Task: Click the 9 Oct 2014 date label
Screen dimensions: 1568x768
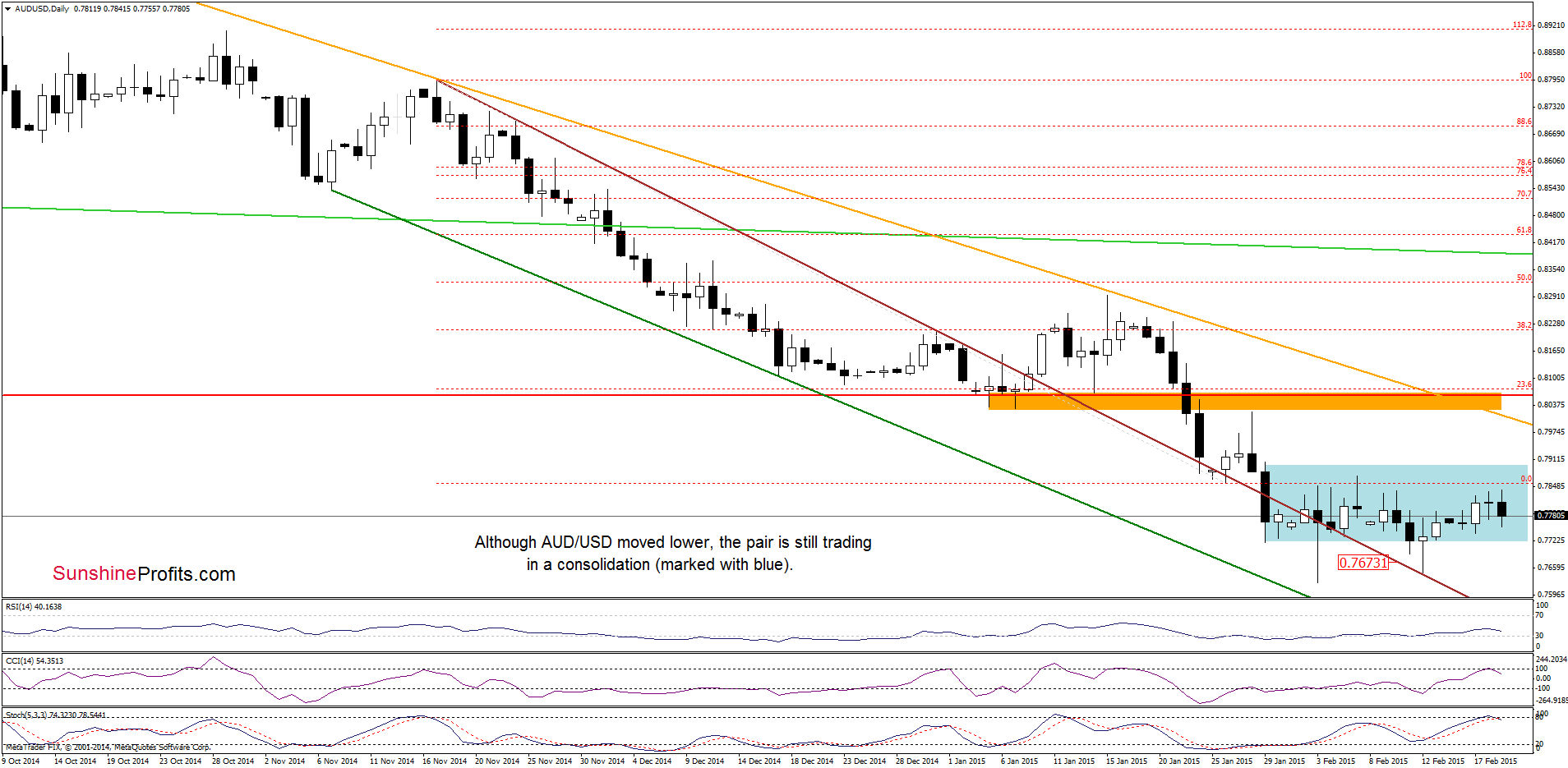Action: (x=21, y=761)
